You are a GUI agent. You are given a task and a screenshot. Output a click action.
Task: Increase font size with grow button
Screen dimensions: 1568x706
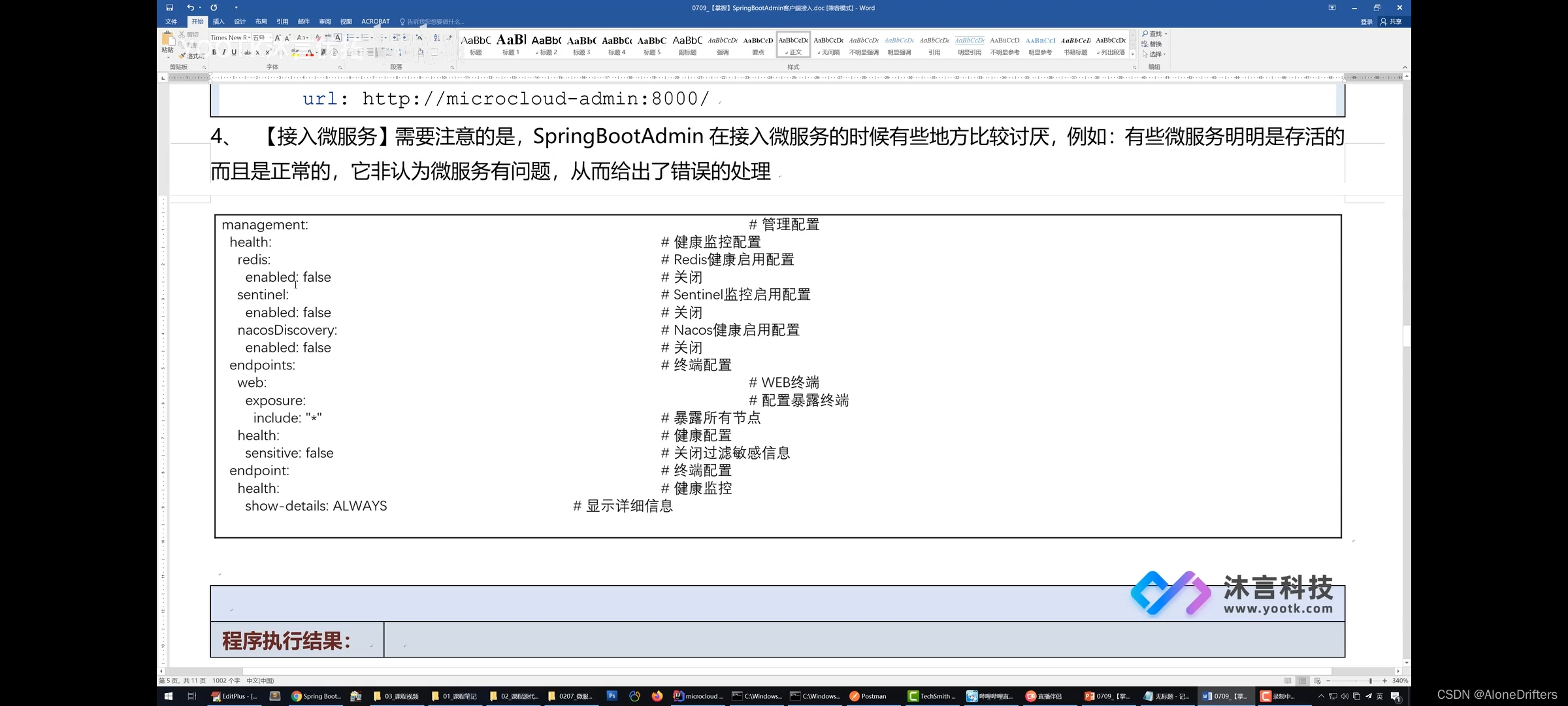(278, 38)
